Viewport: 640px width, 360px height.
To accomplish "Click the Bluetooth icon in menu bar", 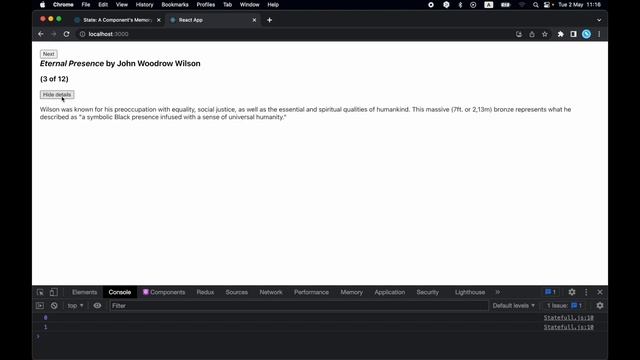I will pos(460,5).
